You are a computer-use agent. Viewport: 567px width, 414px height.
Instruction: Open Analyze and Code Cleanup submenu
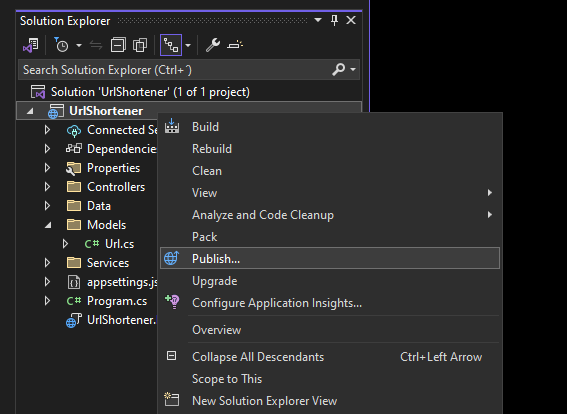[x=330, y=215]
